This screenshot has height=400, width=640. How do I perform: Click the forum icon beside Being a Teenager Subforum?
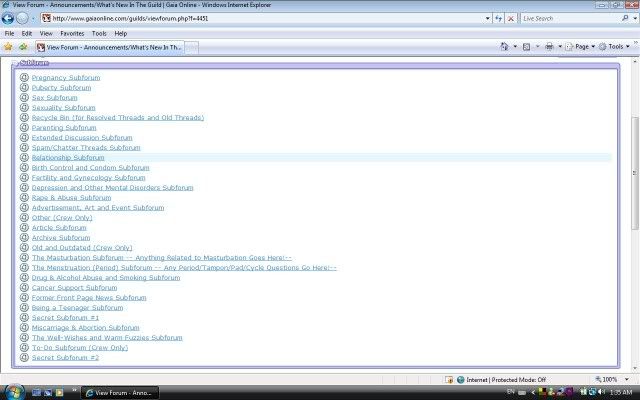24,307
